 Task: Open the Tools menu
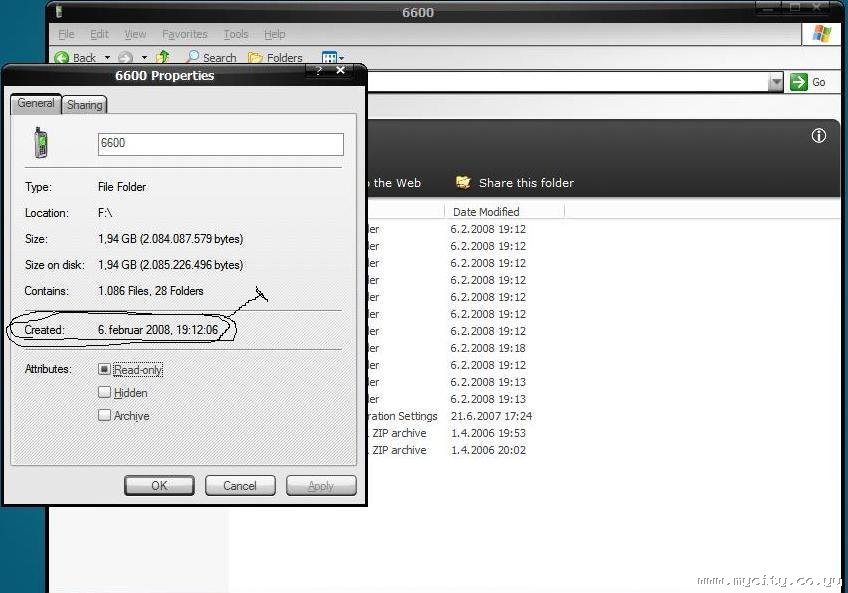pos(236,34)
